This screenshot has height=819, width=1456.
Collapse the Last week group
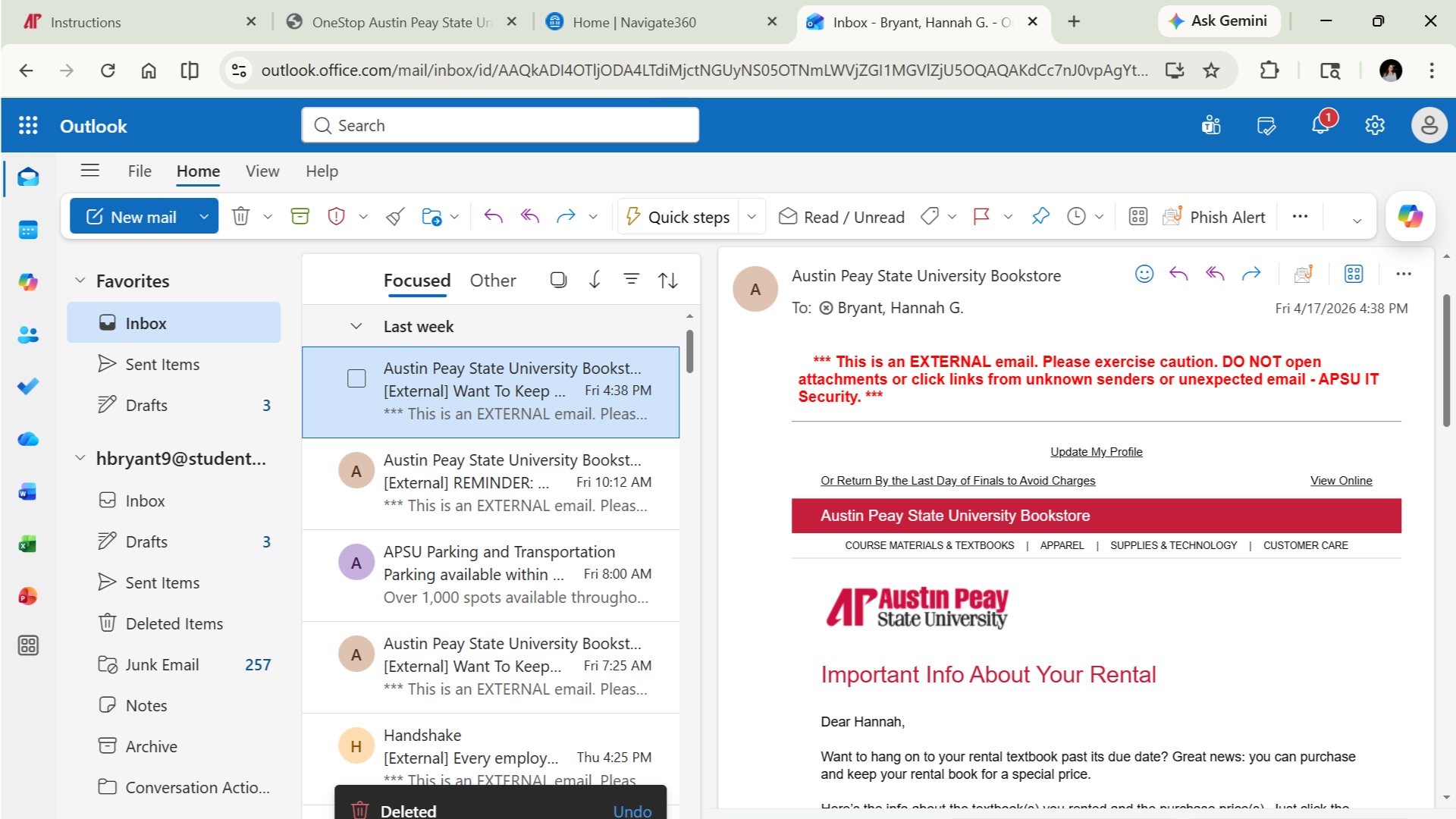[356, 326]
